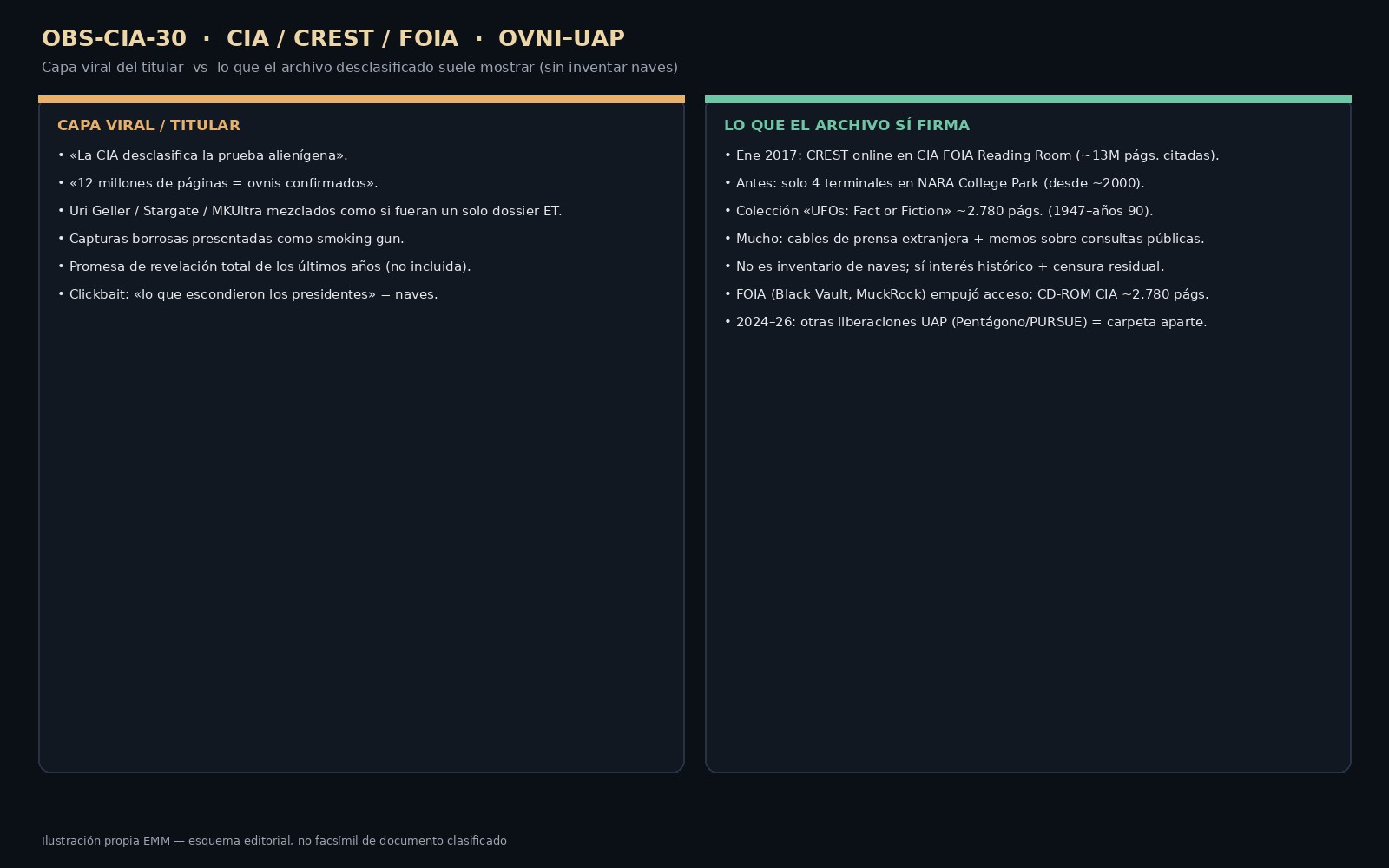
Task: Select the subtitle about capa viral del titular
Action: (x=359, y=68)
